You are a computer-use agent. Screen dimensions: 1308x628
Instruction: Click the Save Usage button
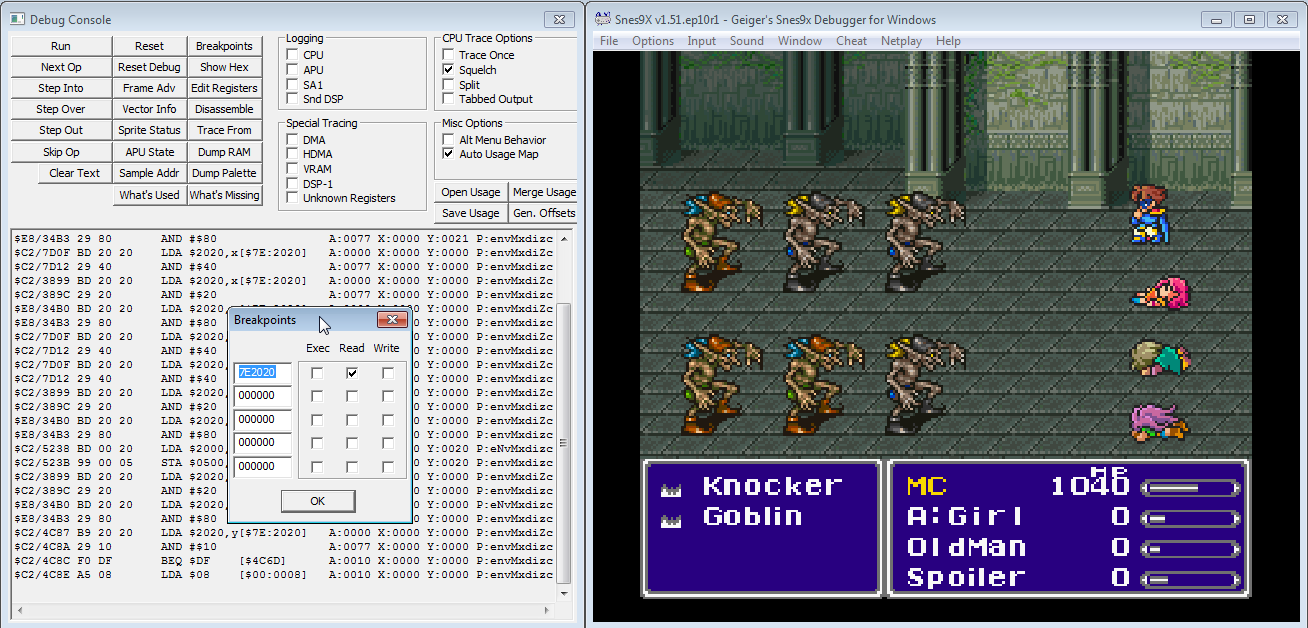coord(470,213)
